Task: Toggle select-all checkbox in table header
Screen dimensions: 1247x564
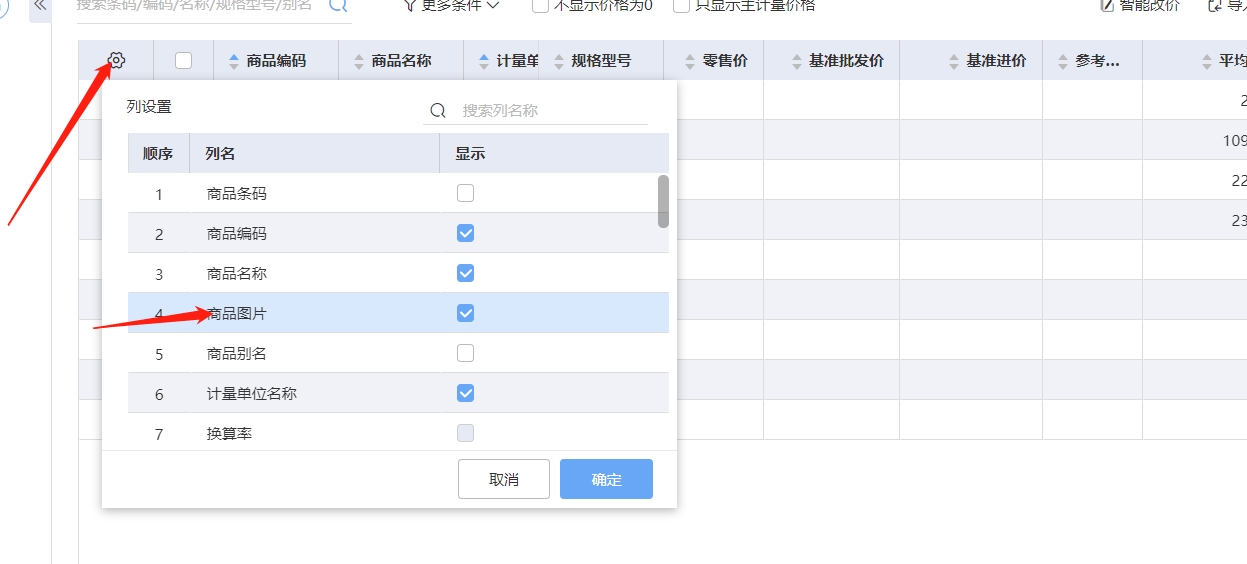Action: pos(183,61)
